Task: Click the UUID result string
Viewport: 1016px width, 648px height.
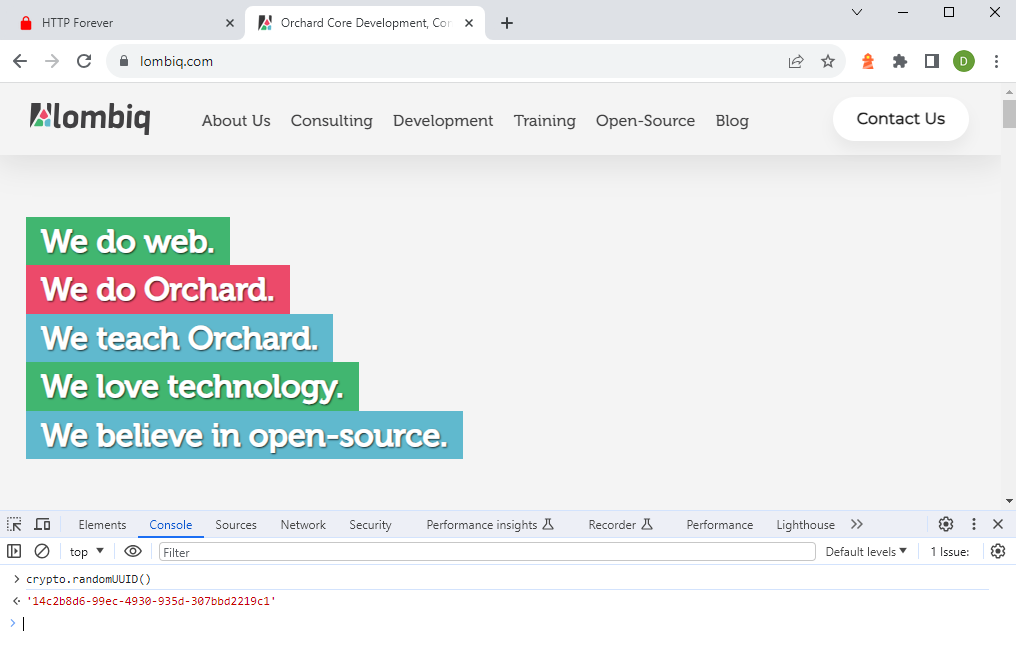Action: (151, 601)
